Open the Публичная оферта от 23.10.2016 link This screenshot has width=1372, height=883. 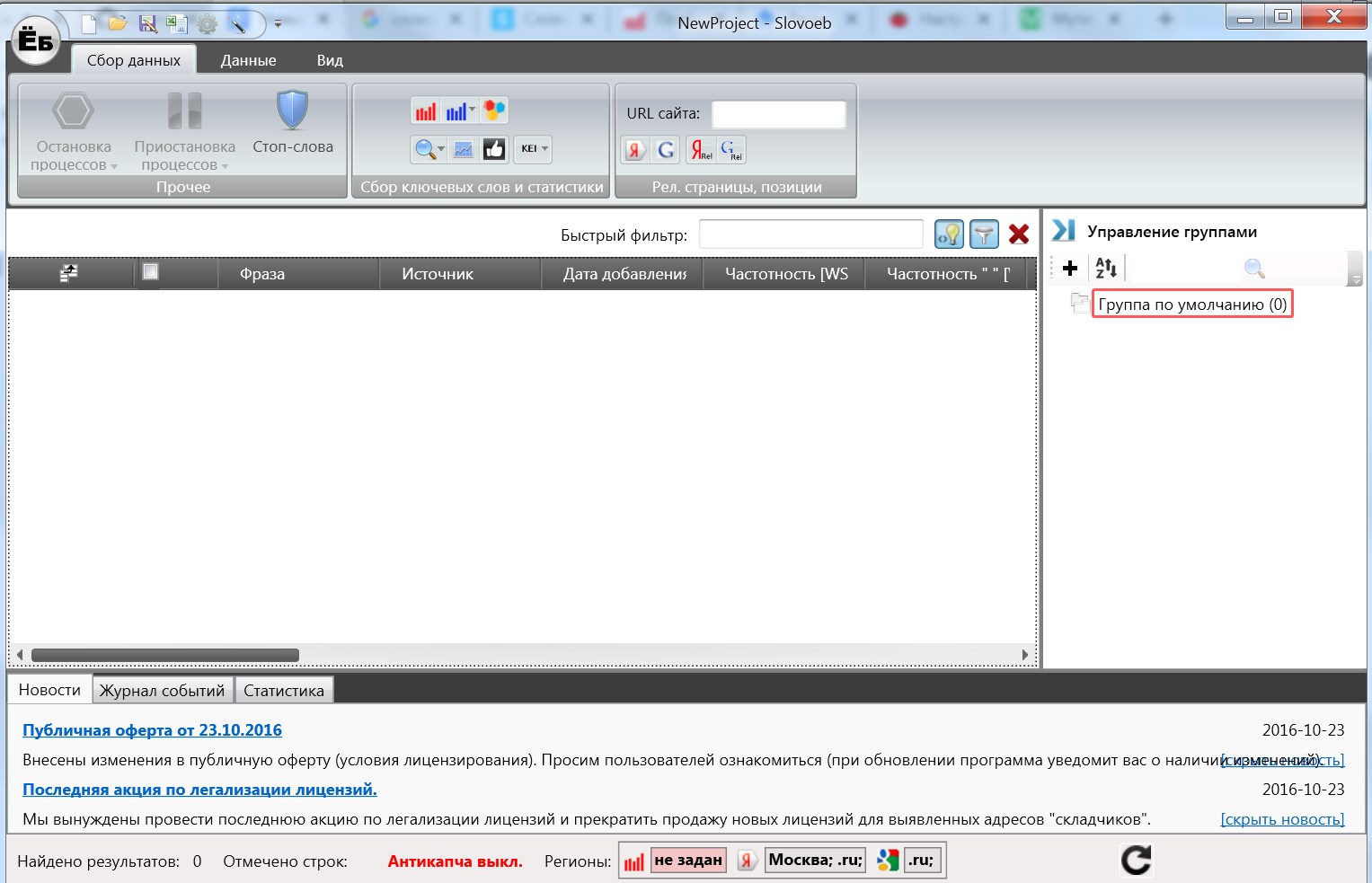[152, 730]
